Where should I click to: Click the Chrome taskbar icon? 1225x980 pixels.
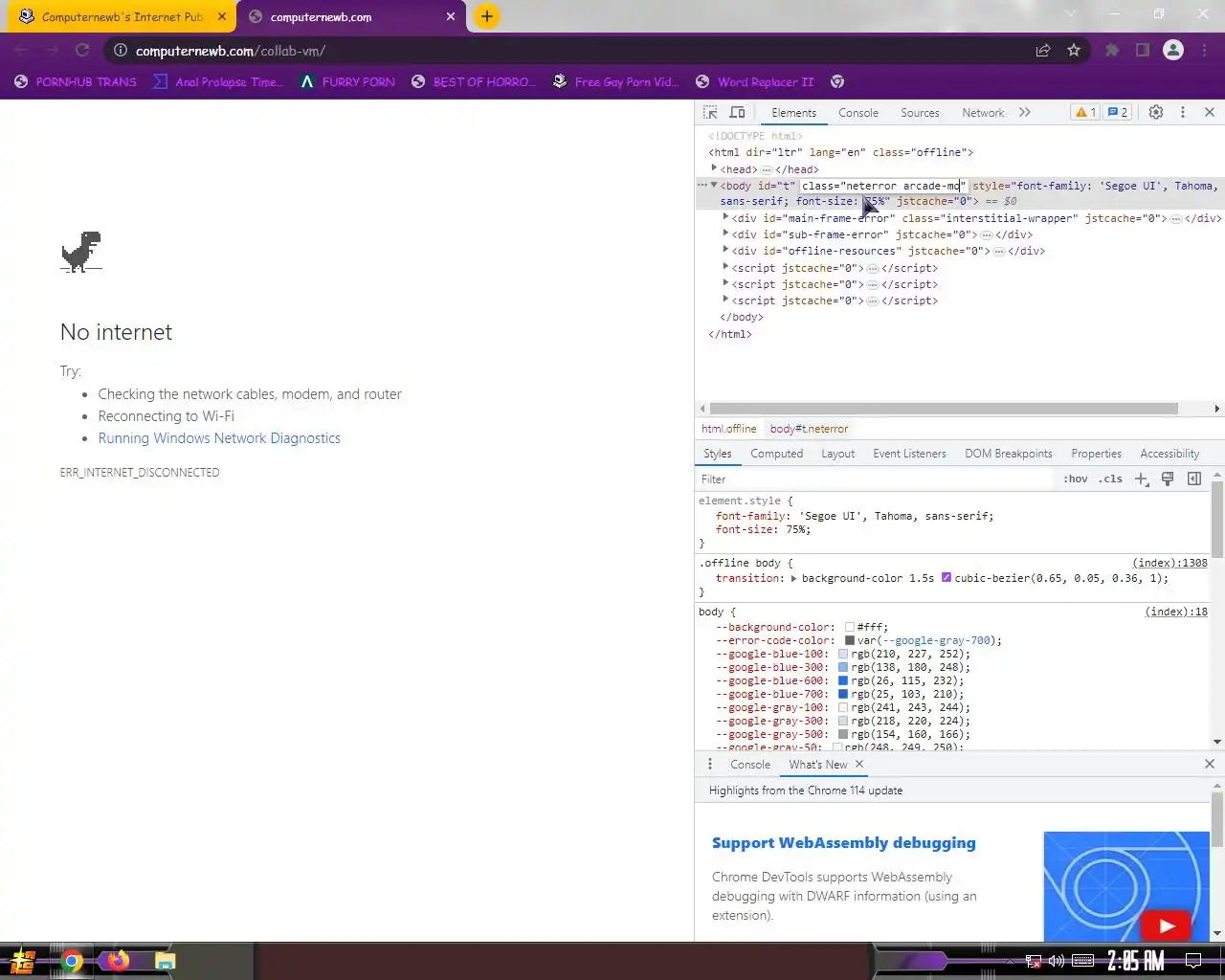(72, 961)
